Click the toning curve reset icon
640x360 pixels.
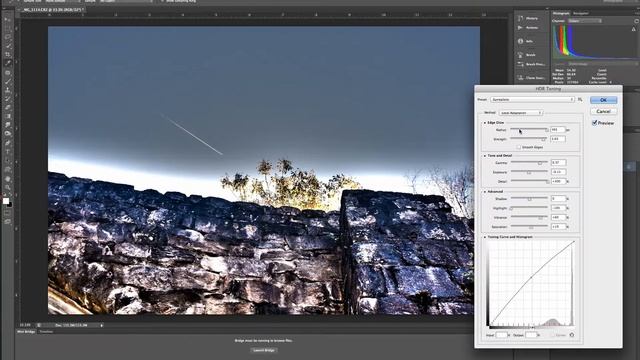point(572,335)
